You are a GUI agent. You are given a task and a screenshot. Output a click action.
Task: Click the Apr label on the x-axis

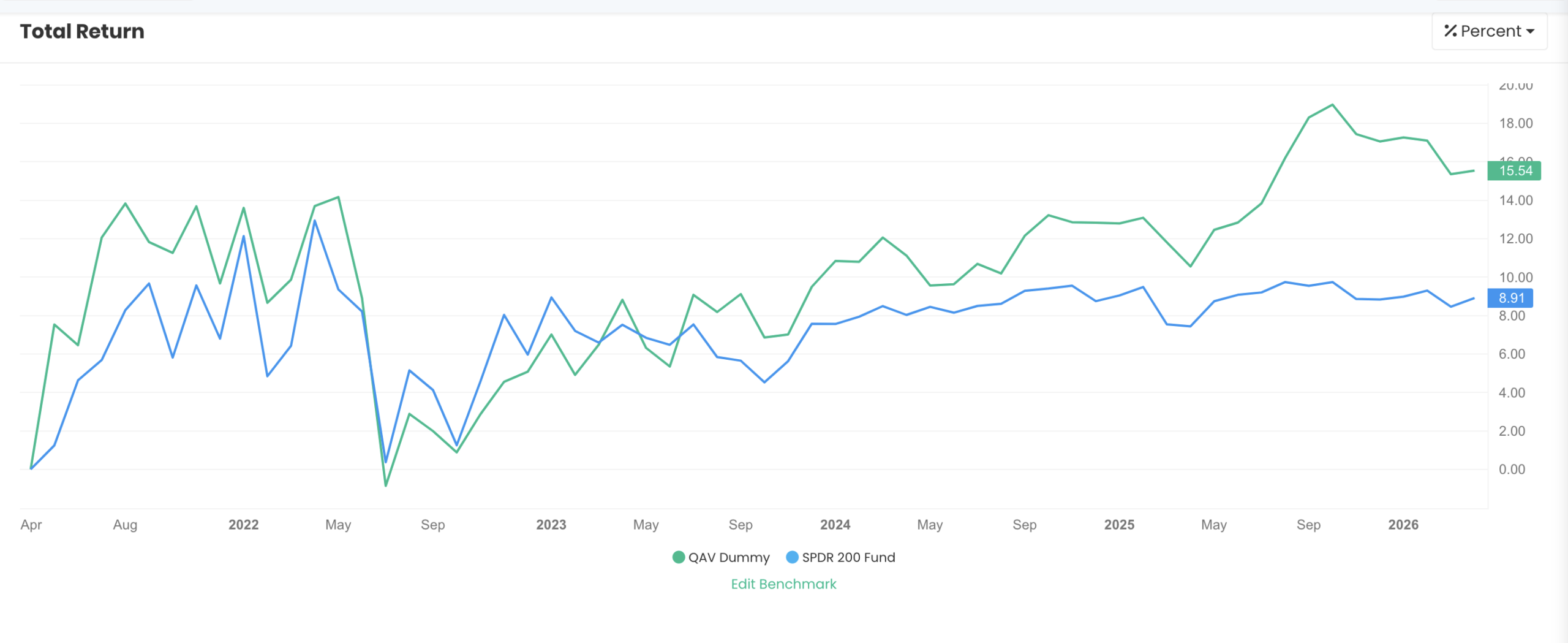click(31, 525)
